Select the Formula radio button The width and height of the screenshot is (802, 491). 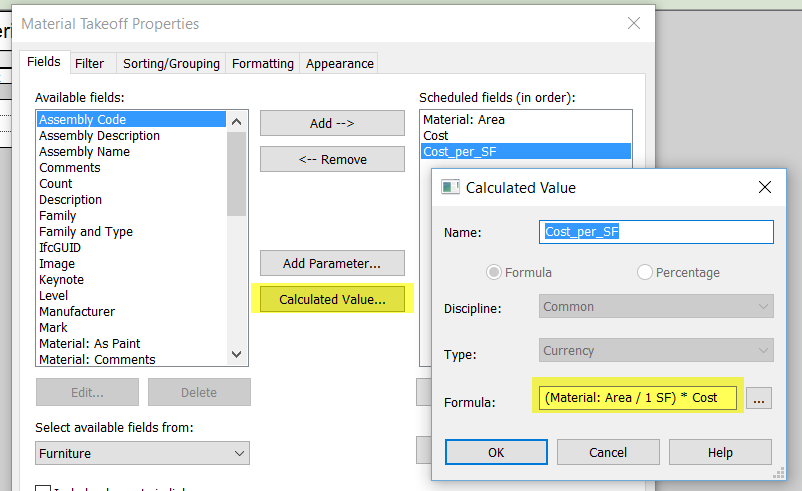click(494, 272)
